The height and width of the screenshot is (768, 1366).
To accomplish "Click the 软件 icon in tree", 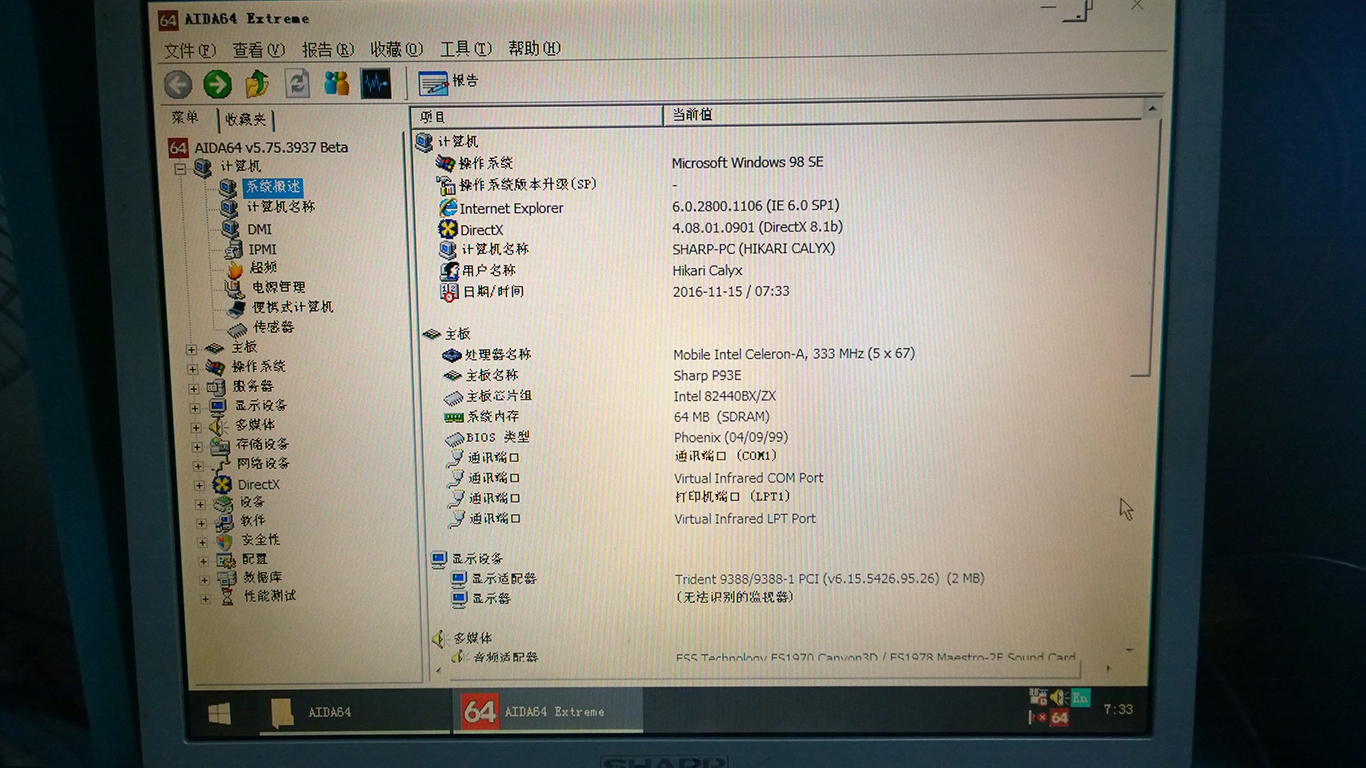I will point(225,521).
